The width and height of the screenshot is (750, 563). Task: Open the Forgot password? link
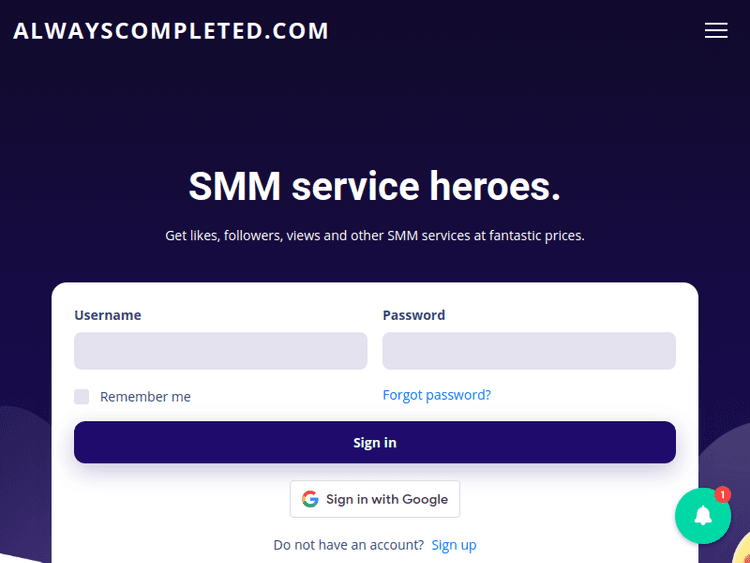point(437,395)
